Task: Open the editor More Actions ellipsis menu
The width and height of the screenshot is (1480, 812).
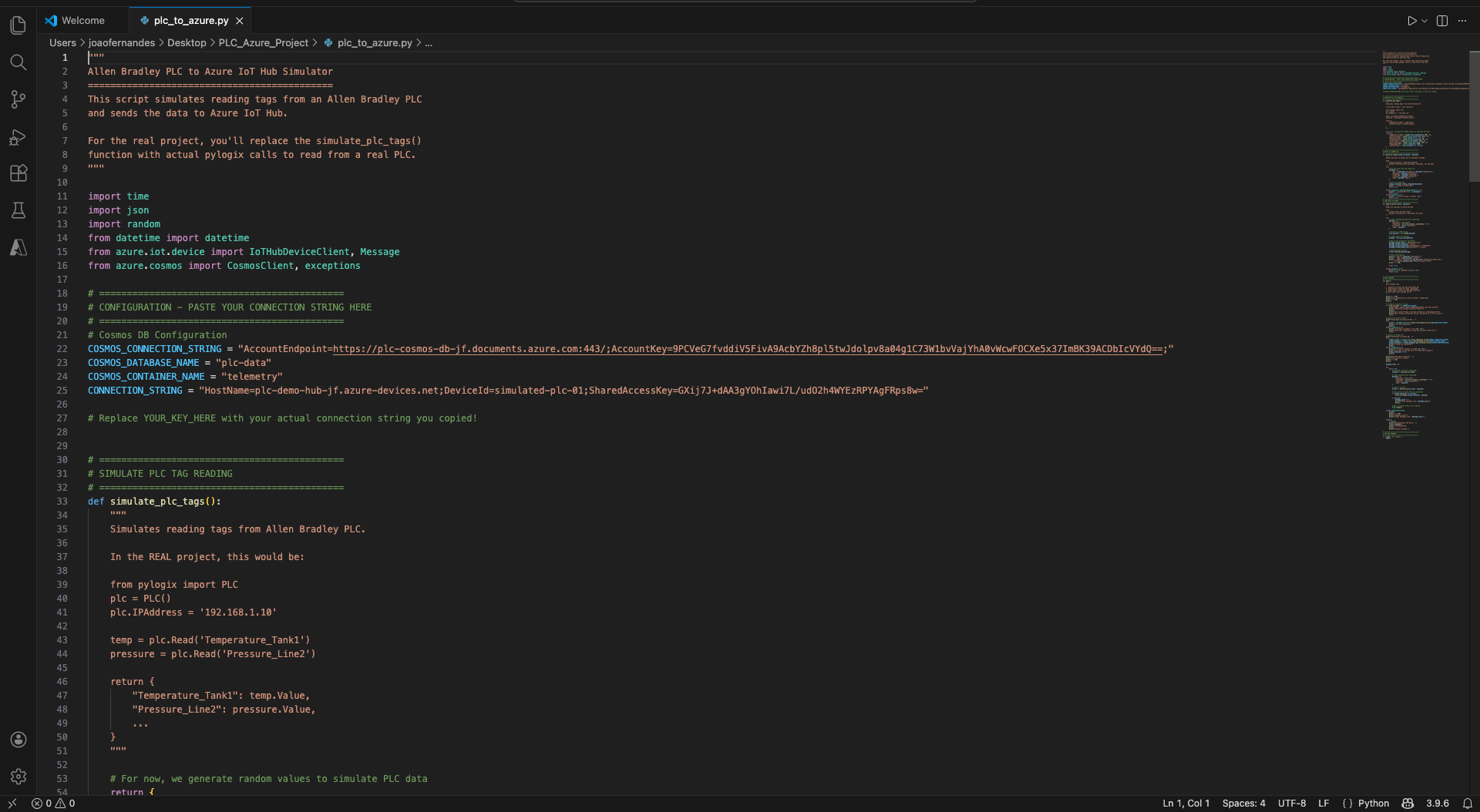Action: [1462, 21]
